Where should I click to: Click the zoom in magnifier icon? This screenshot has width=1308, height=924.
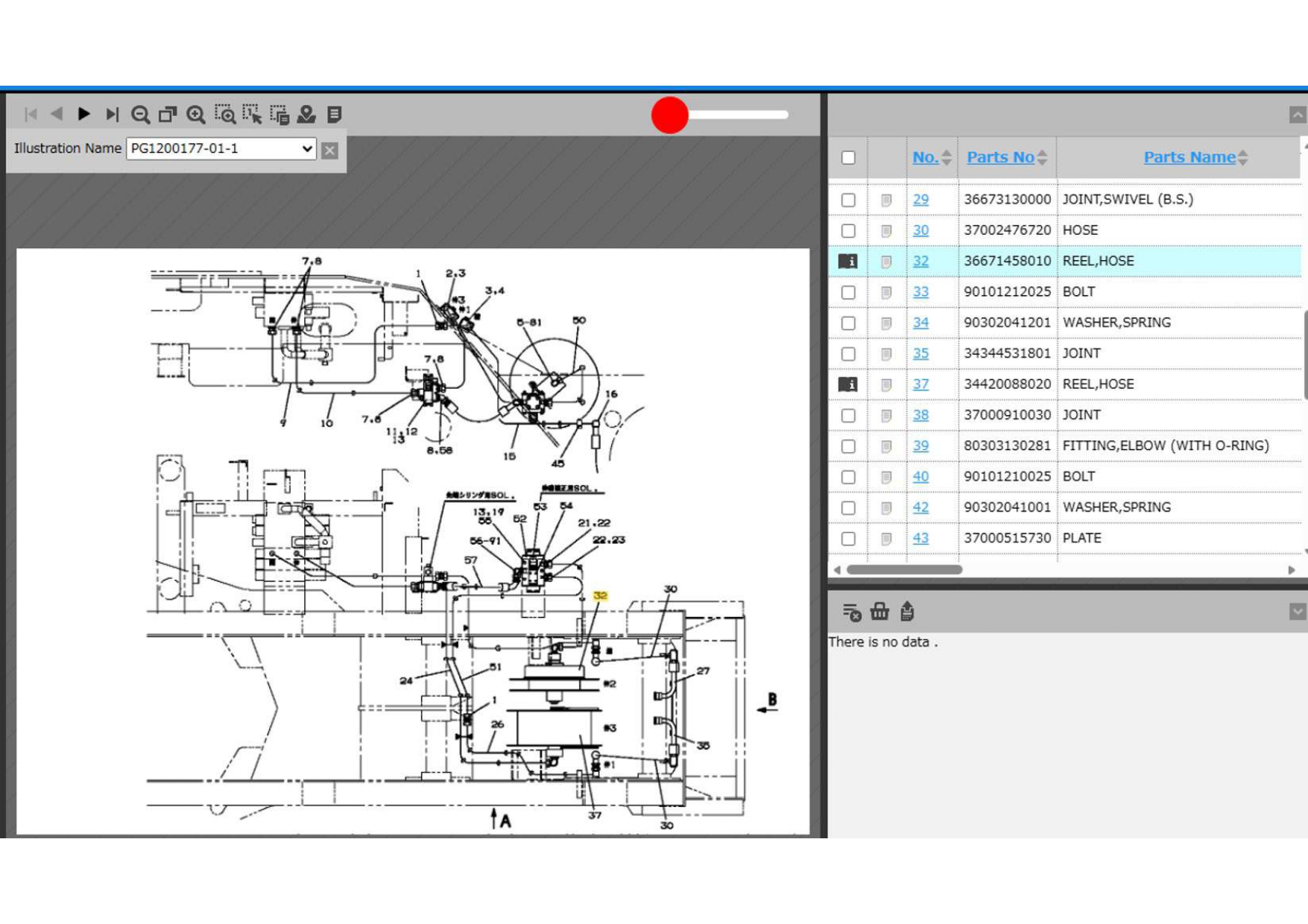point(196,115)
